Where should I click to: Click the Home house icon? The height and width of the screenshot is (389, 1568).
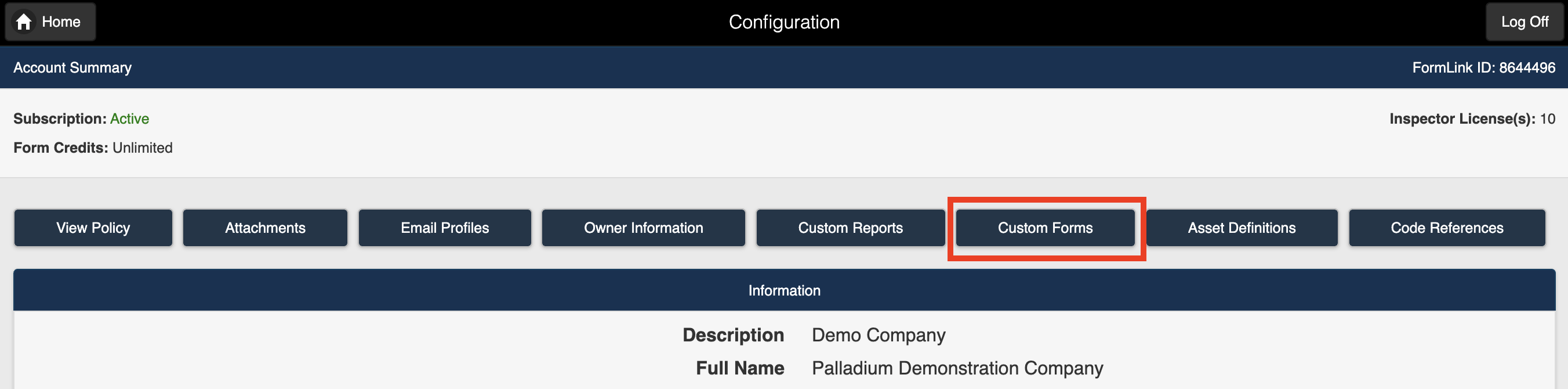(x=24, y=22)
